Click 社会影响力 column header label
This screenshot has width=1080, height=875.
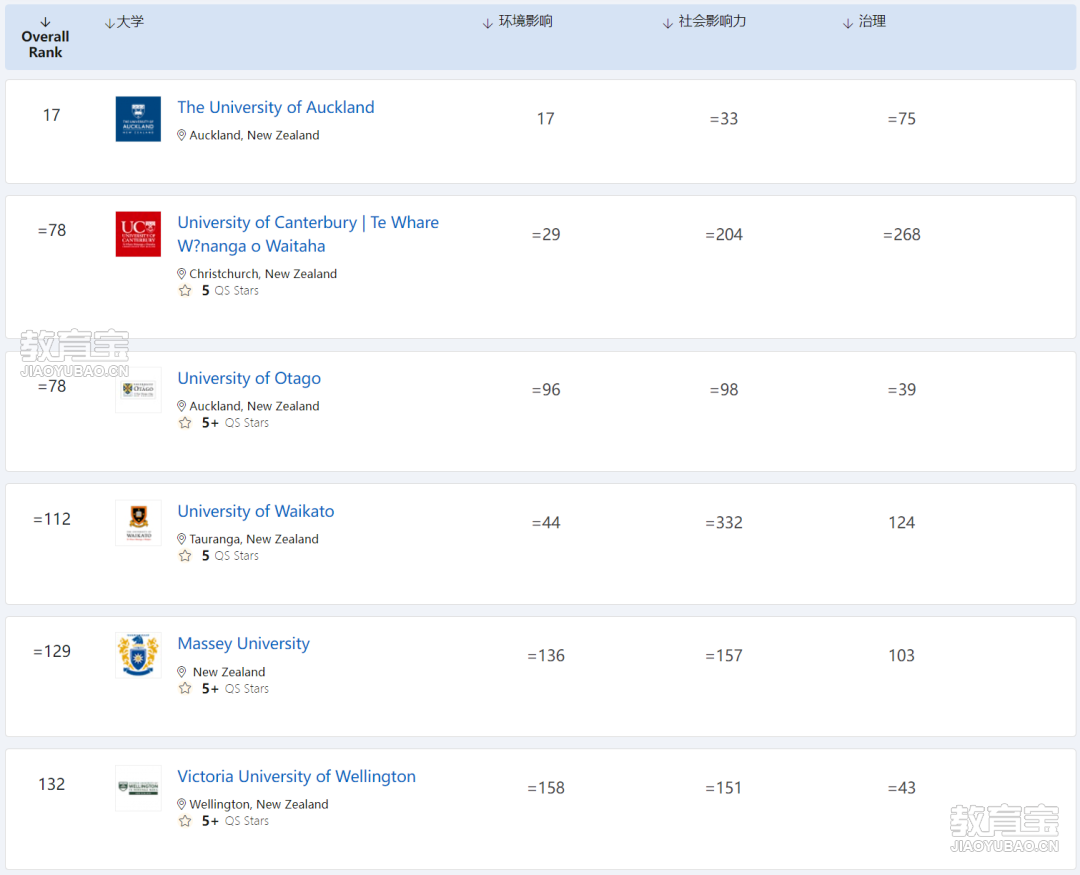click(x=712, y=21)
